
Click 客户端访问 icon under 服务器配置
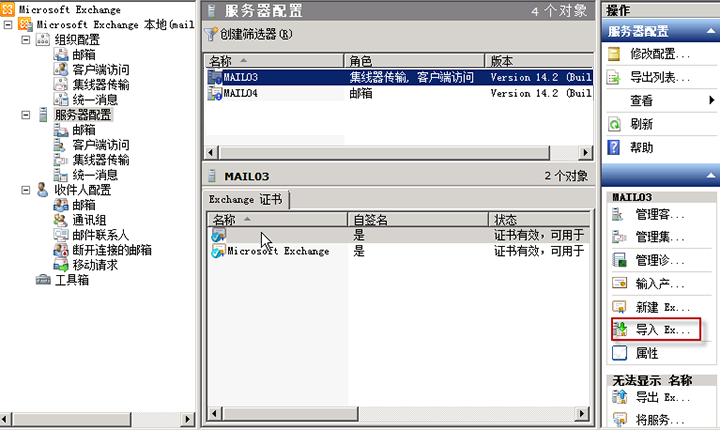[61, 145]
